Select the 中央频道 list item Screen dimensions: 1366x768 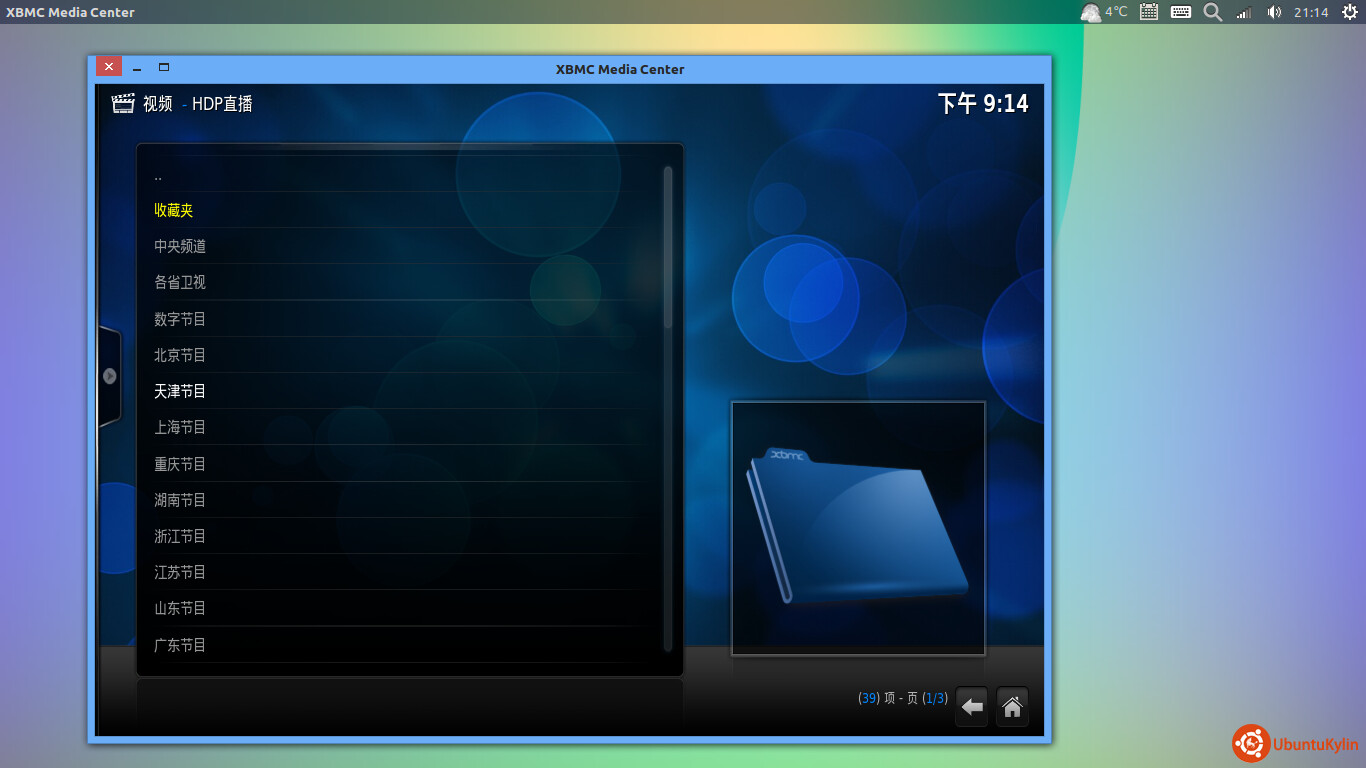click(399, 246)
